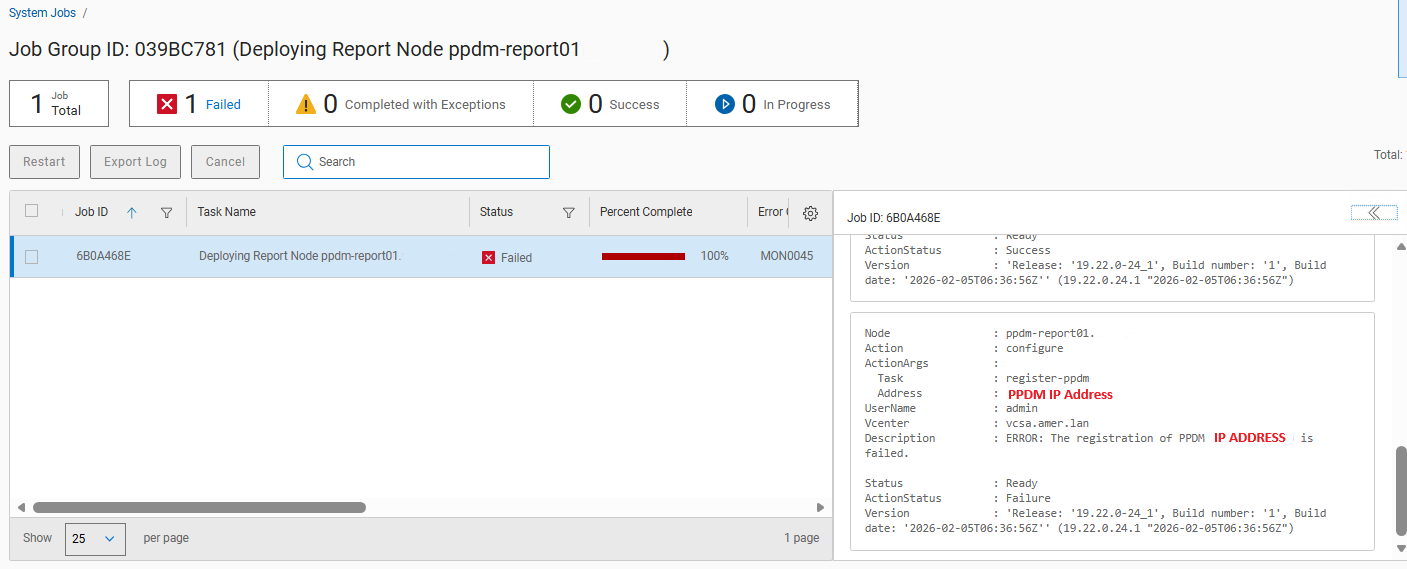Go back via System Jobs breadcrumb
The image size is (1407, 569).
42,12
